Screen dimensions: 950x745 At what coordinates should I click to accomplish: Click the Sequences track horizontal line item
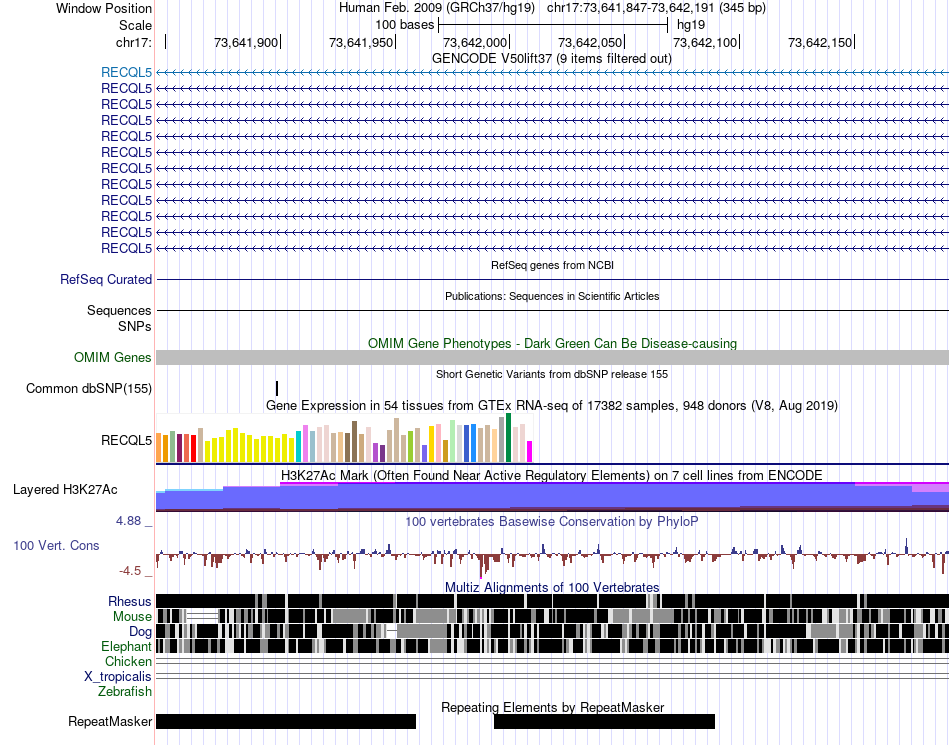point(552,311)
